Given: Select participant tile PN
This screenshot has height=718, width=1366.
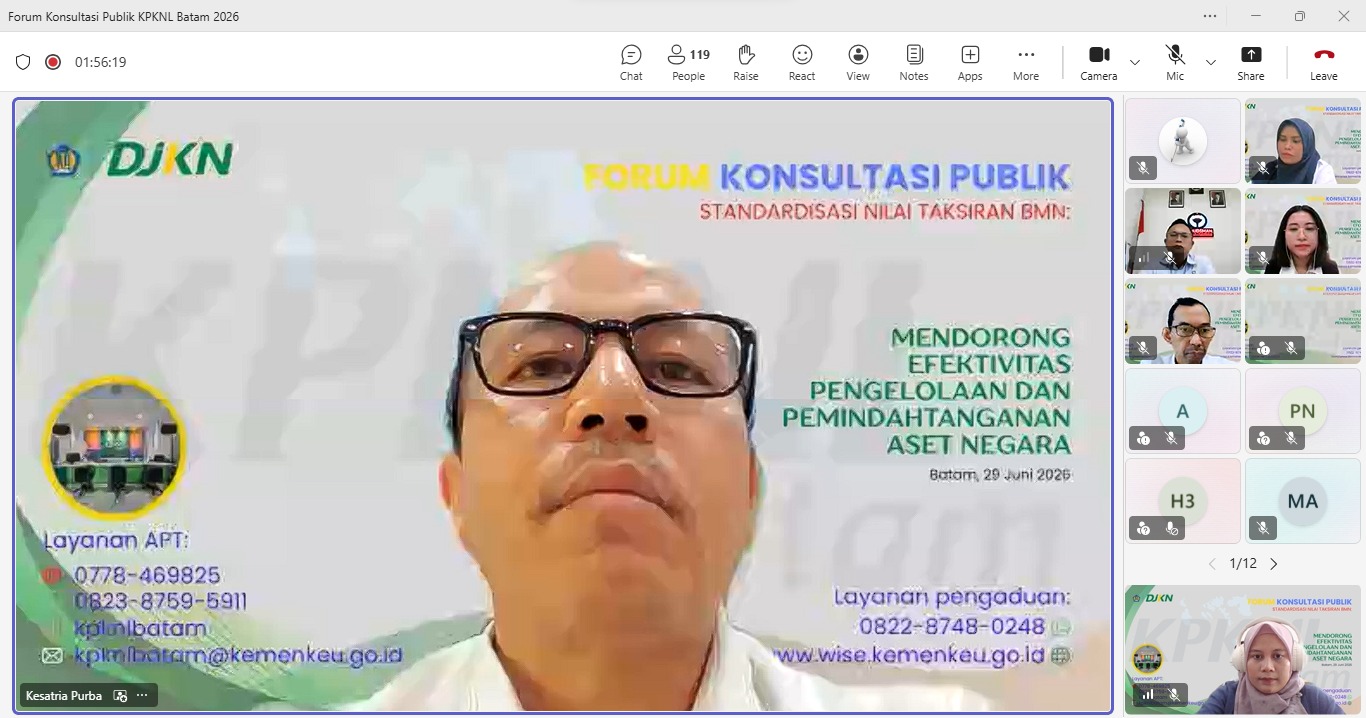Looking at the screenshot, I should (x=1302, y=411).
